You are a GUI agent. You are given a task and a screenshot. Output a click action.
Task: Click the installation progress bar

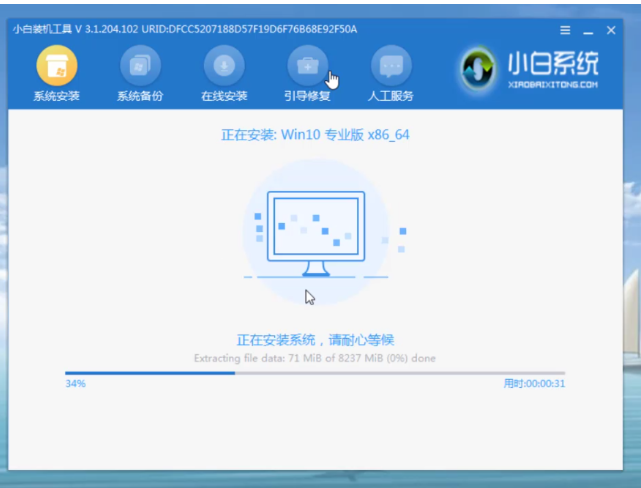click(x=315, y=373)
